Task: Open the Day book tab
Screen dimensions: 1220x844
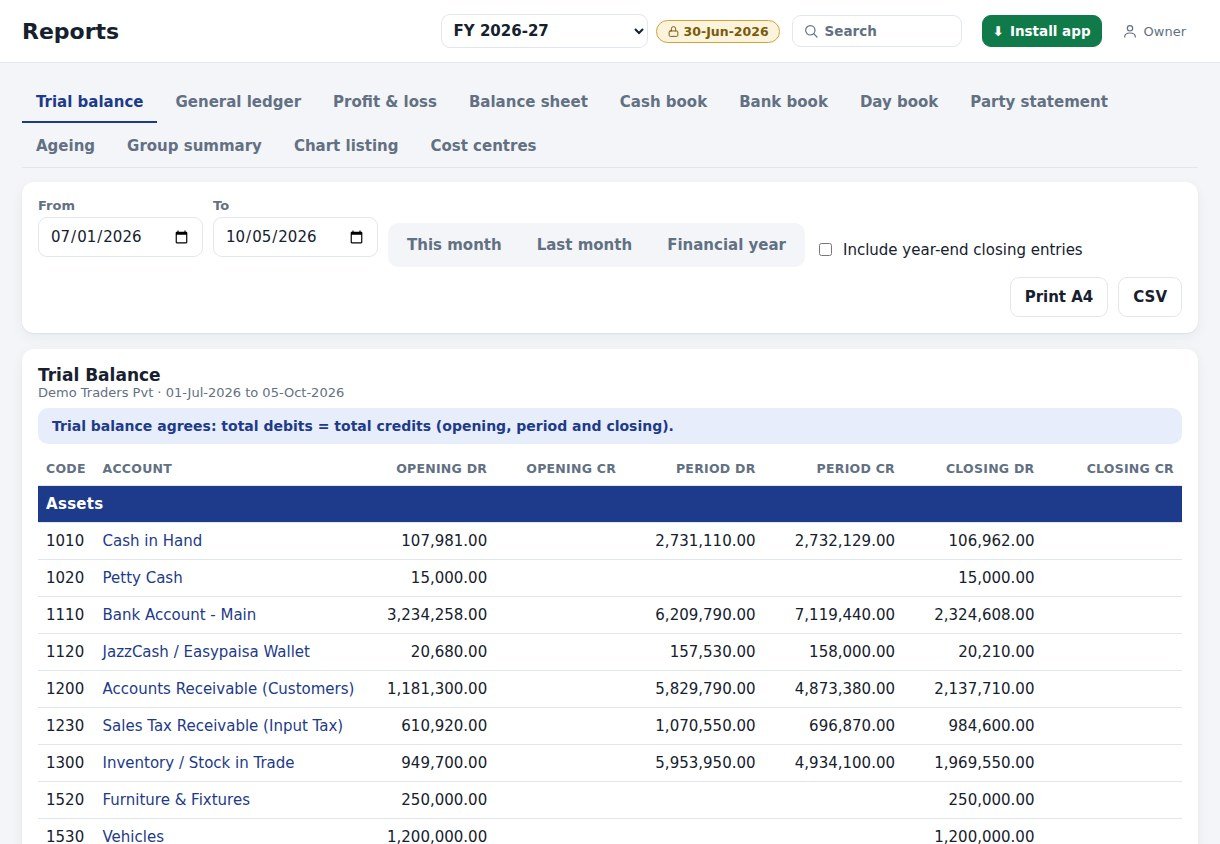Action: coord(899,101)
